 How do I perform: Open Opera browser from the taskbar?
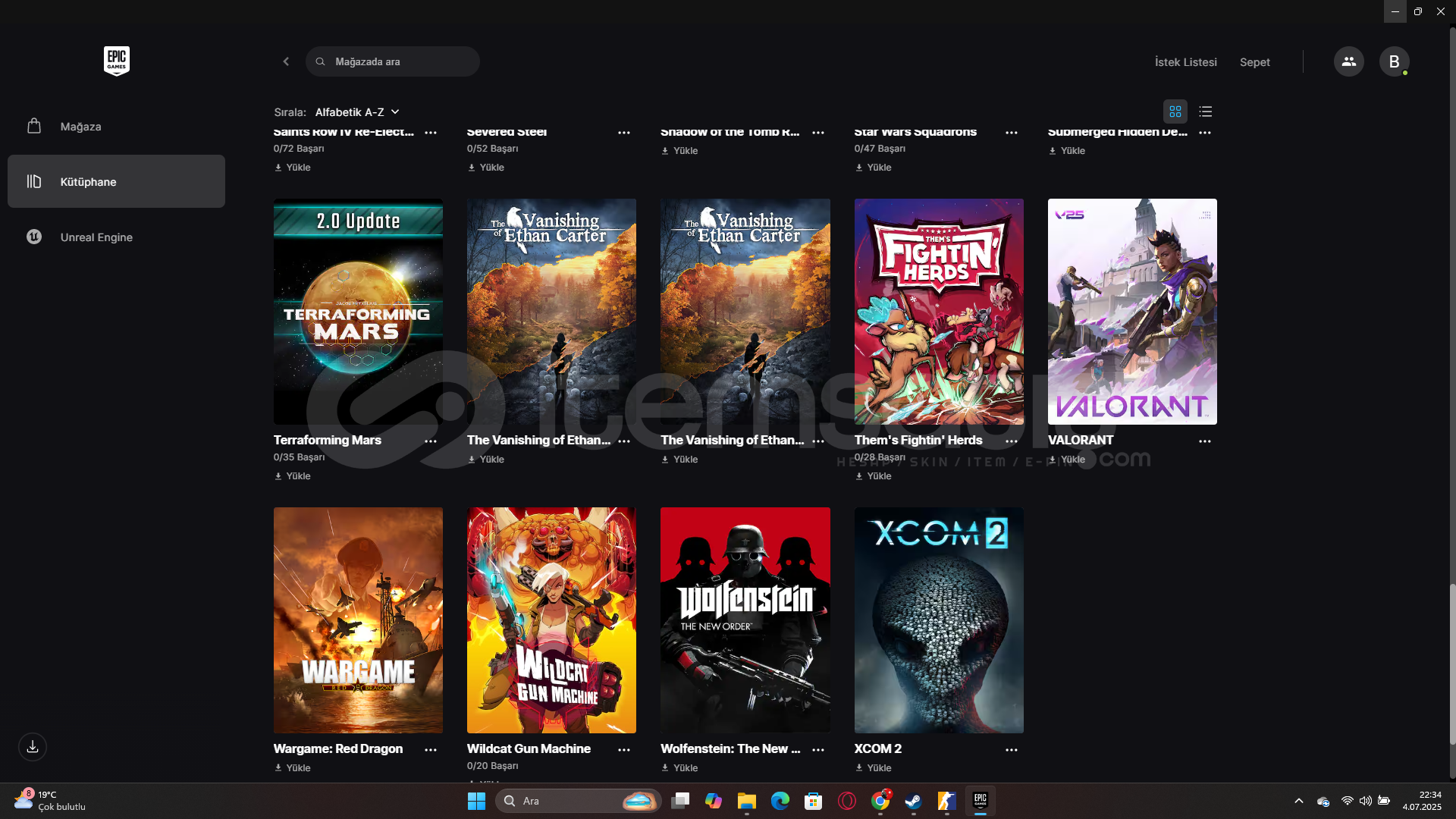click(x=847, y=801)
